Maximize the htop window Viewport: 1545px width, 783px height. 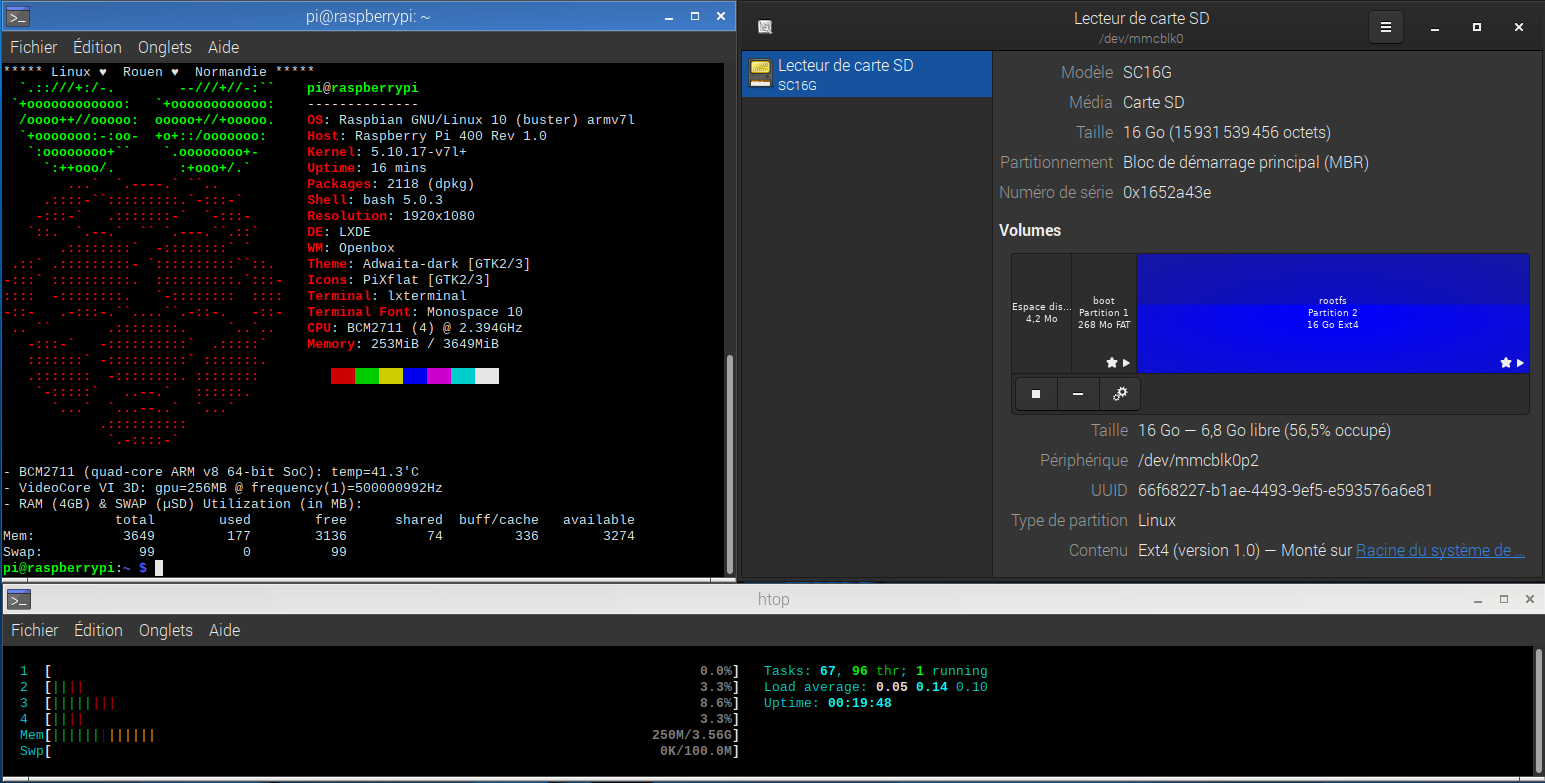(1504, 599)
